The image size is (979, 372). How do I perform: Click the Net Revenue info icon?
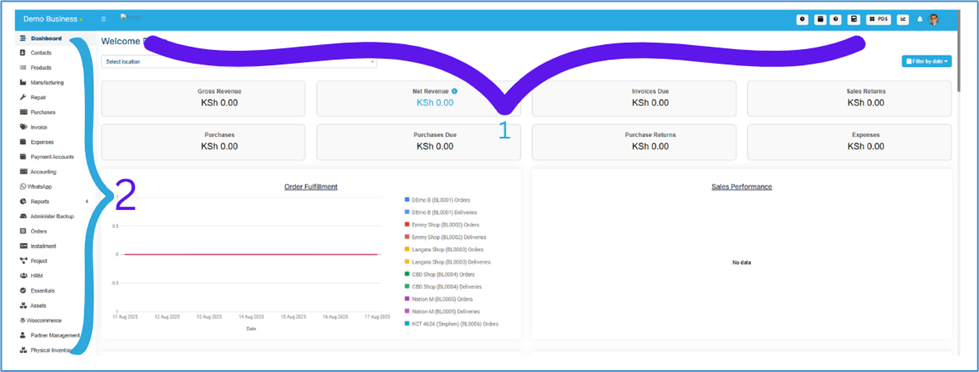coord(454,91)
